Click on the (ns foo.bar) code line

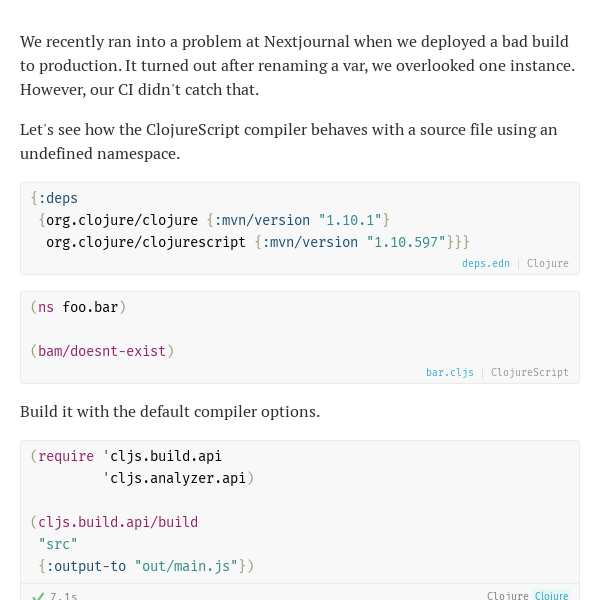[x=78, y=307]
